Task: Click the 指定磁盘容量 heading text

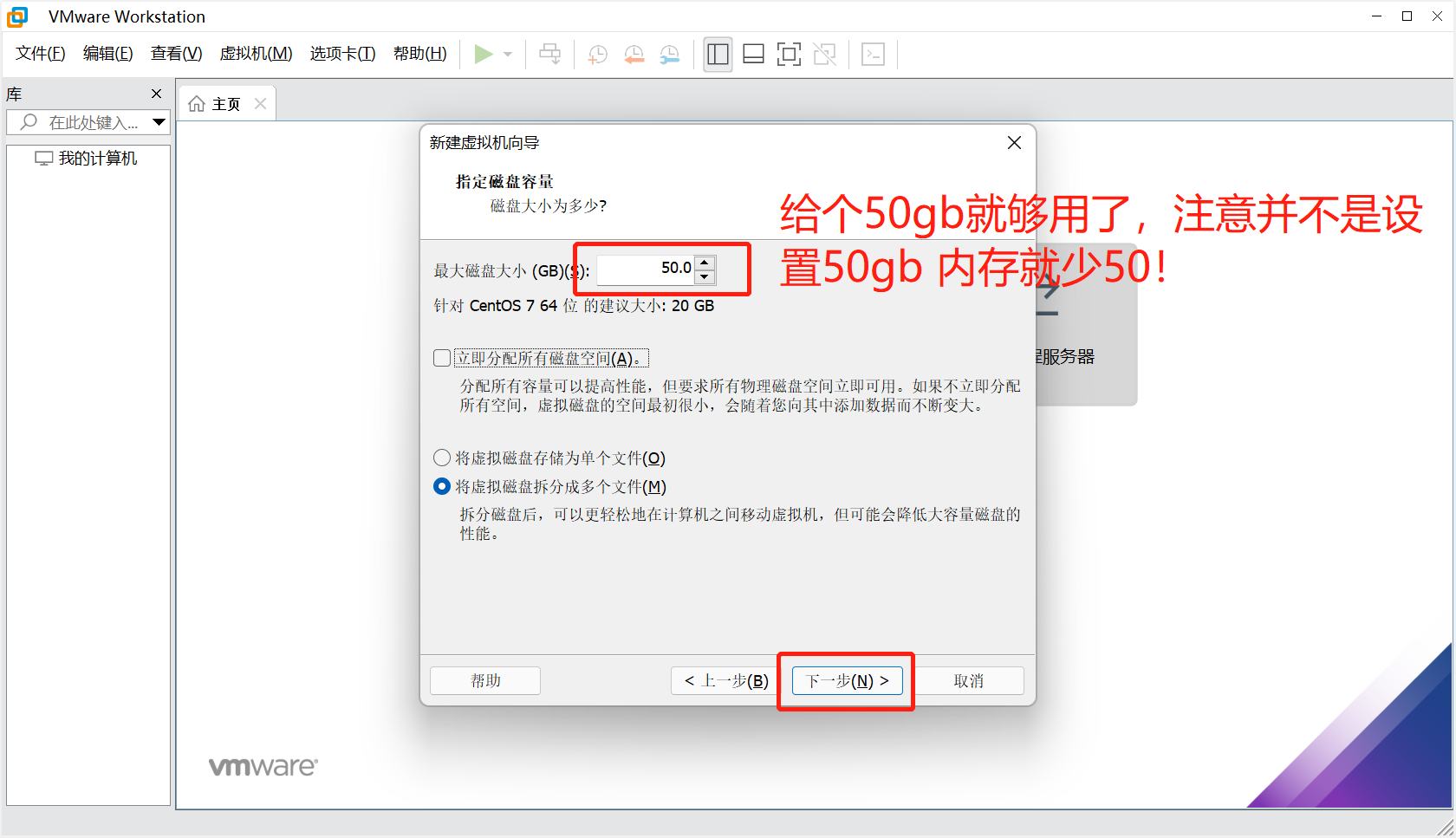Action: point(504,181)
